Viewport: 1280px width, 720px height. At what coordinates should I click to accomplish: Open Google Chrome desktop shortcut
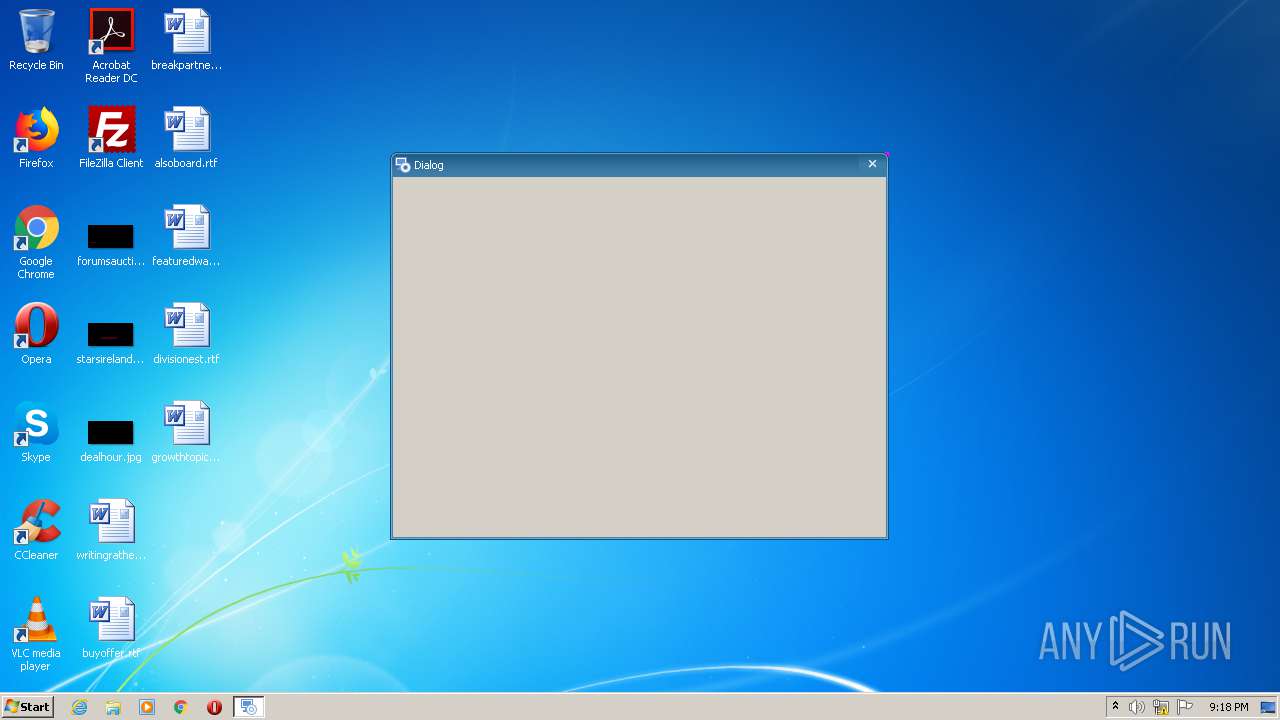pos(36,242)
